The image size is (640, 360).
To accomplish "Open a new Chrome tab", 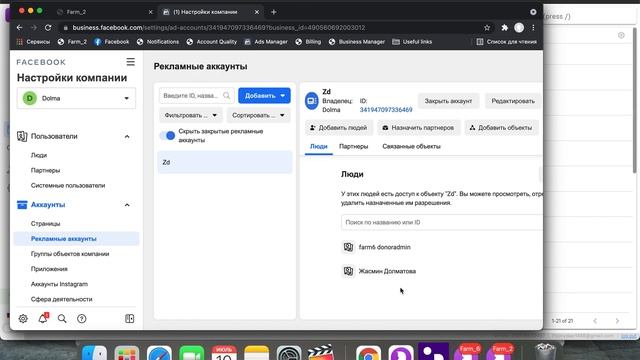I will tap(273, 12).
